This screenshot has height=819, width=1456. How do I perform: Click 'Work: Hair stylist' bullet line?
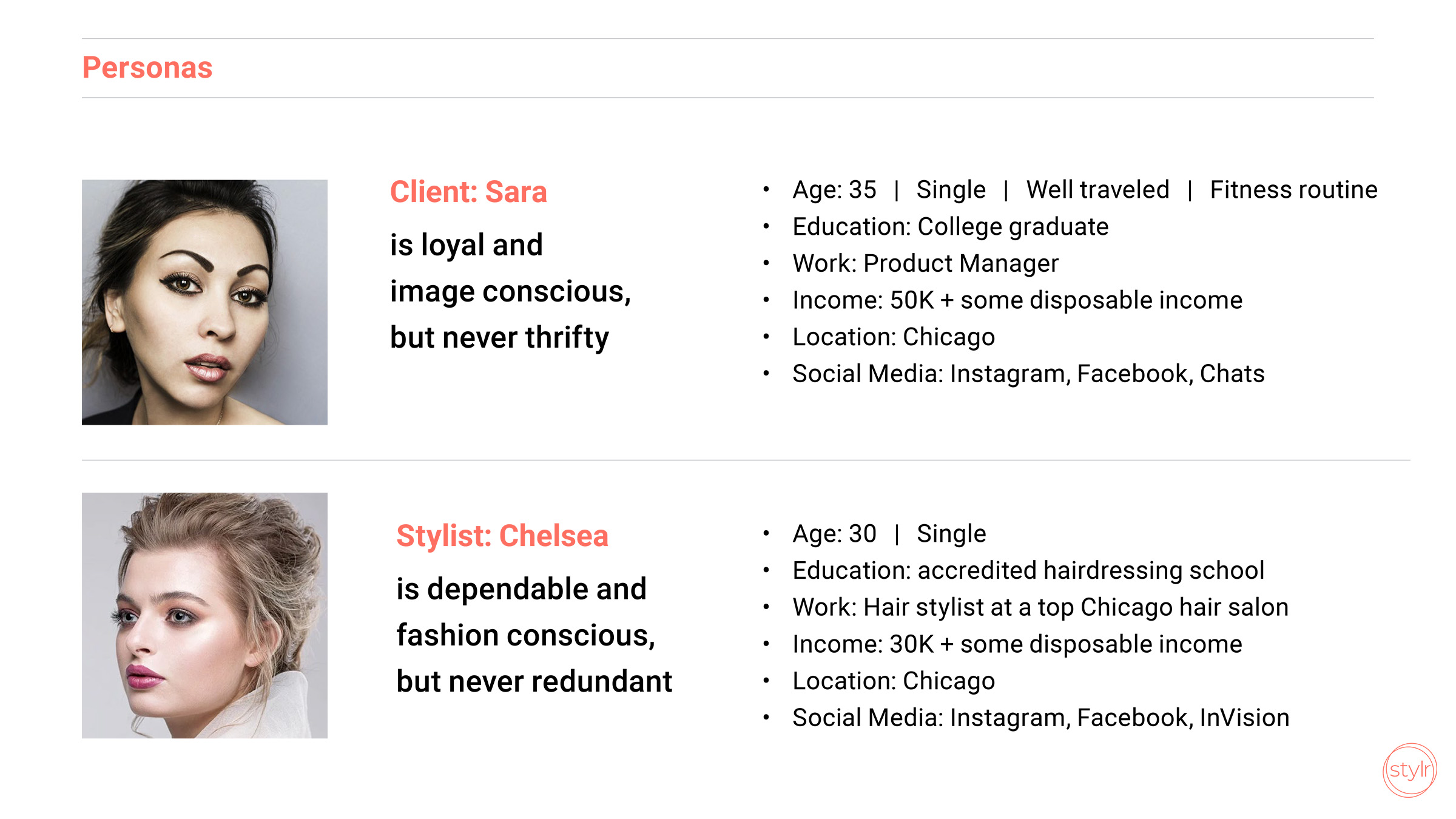click(x=1040, y=607)
